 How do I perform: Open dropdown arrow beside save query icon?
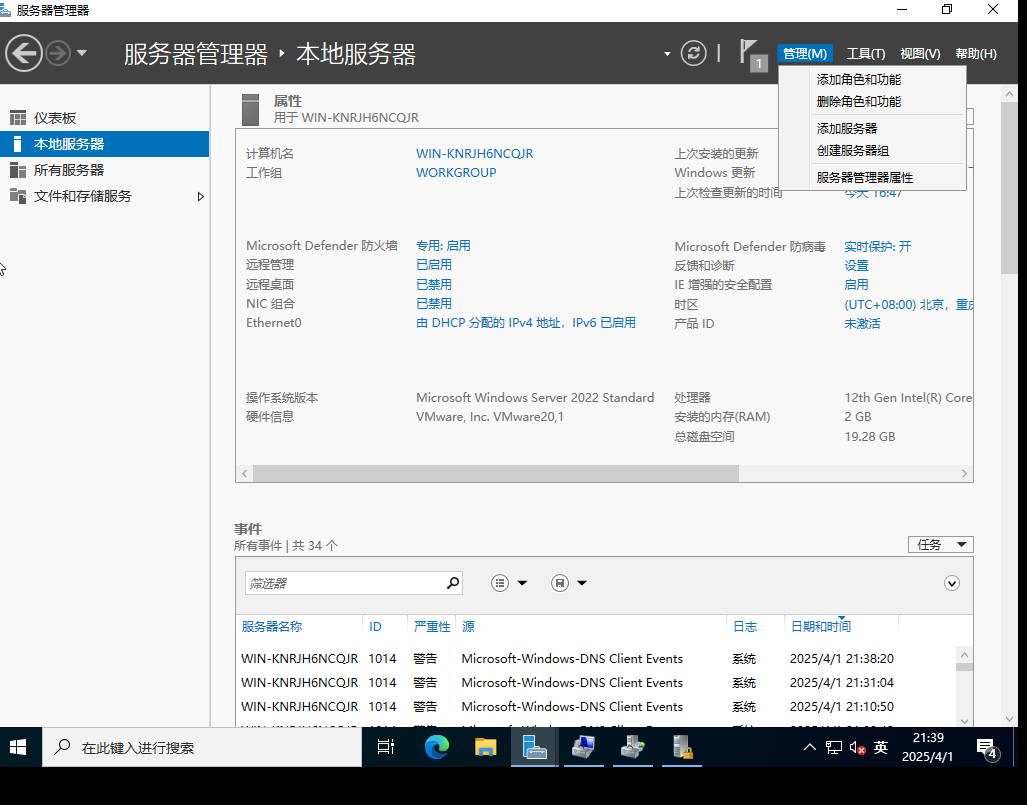coord(582,583)
